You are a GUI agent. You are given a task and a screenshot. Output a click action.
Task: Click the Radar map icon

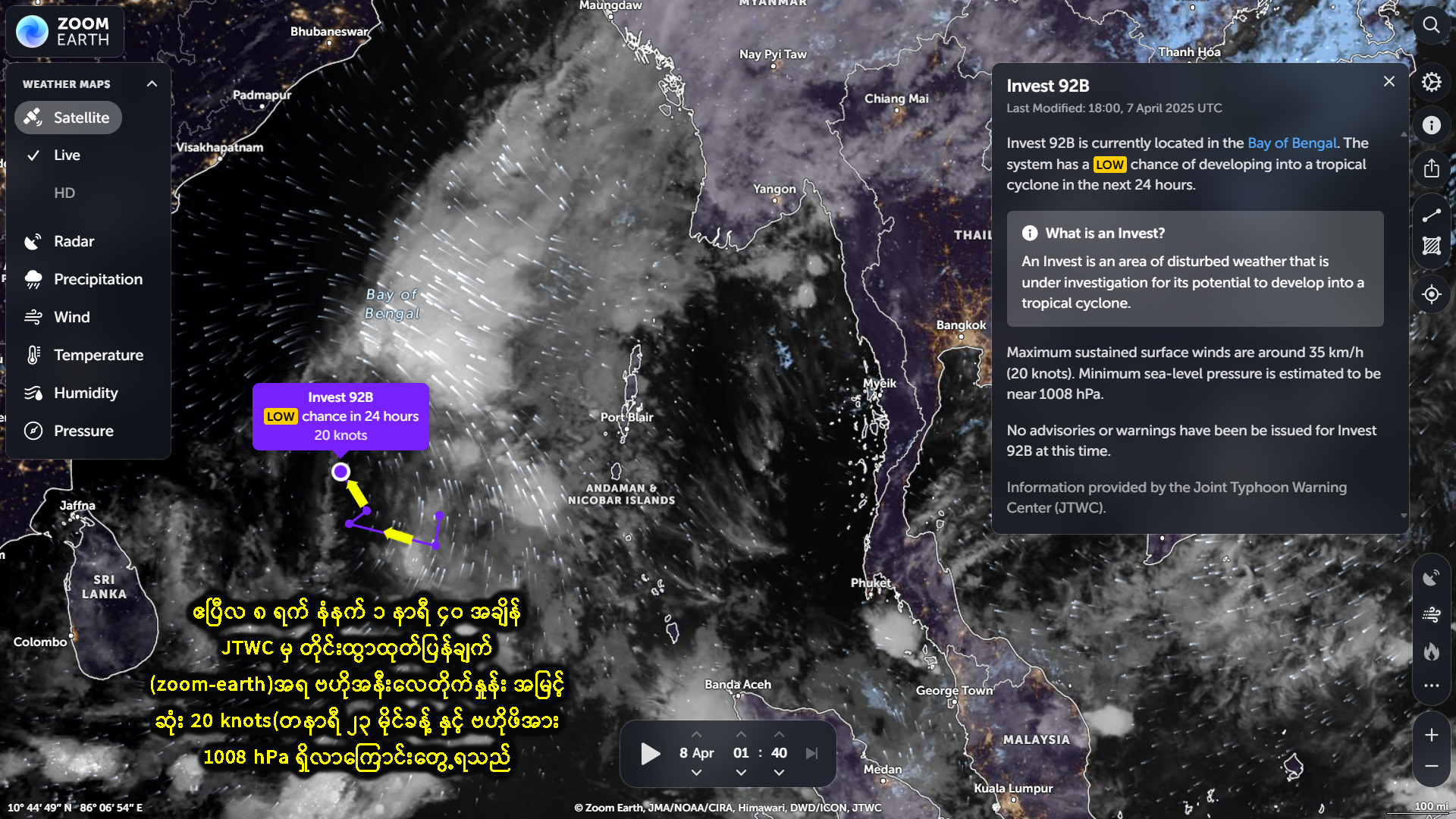tap(33, 241)
